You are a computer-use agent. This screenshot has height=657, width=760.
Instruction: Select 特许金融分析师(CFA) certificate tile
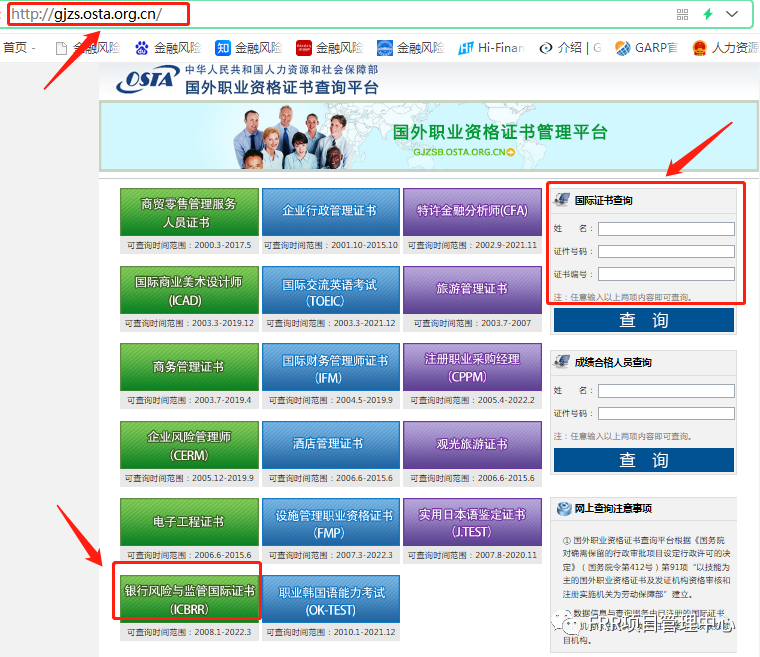[470, 211]
